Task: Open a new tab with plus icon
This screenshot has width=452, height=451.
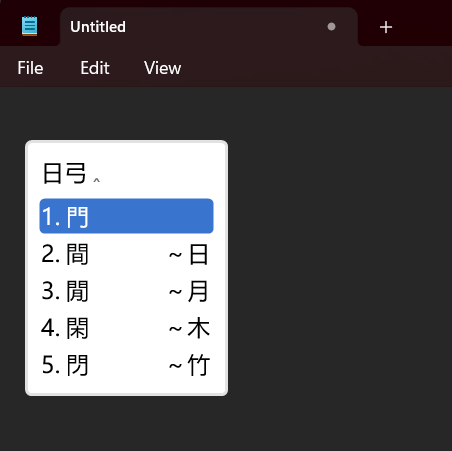Action: 386,27
